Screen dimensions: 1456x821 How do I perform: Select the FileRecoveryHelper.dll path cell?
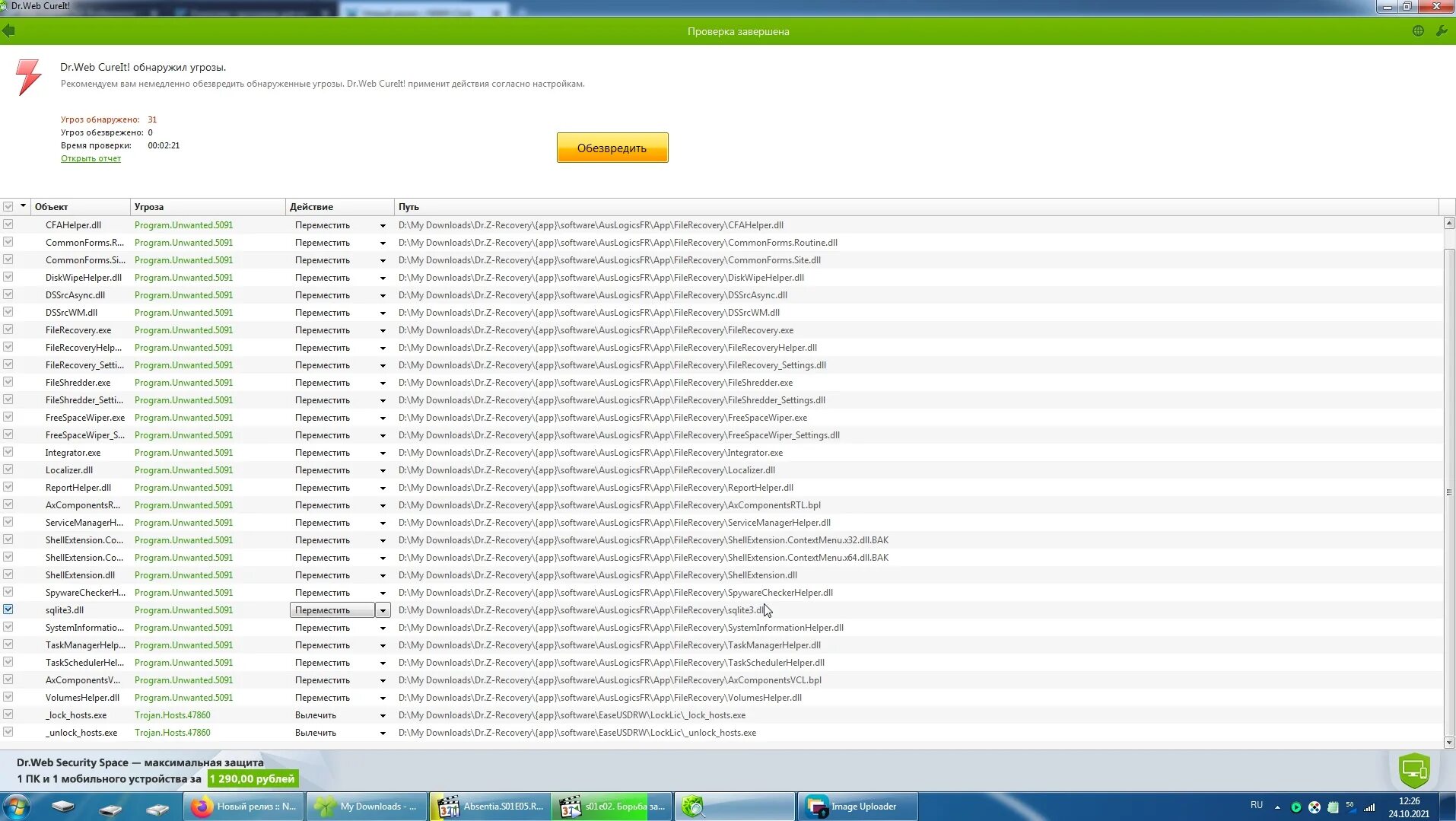point(608,348)
